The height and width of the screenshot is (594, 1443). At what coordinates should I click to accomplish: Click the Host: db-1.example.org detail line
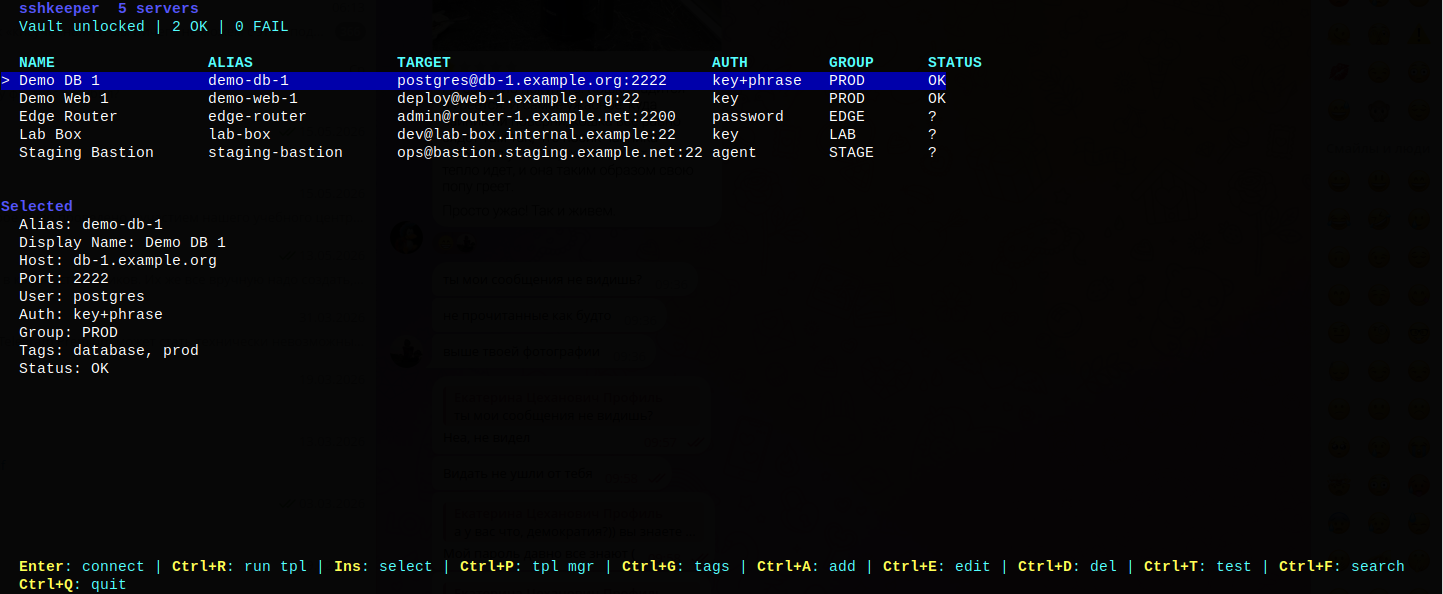118,260
